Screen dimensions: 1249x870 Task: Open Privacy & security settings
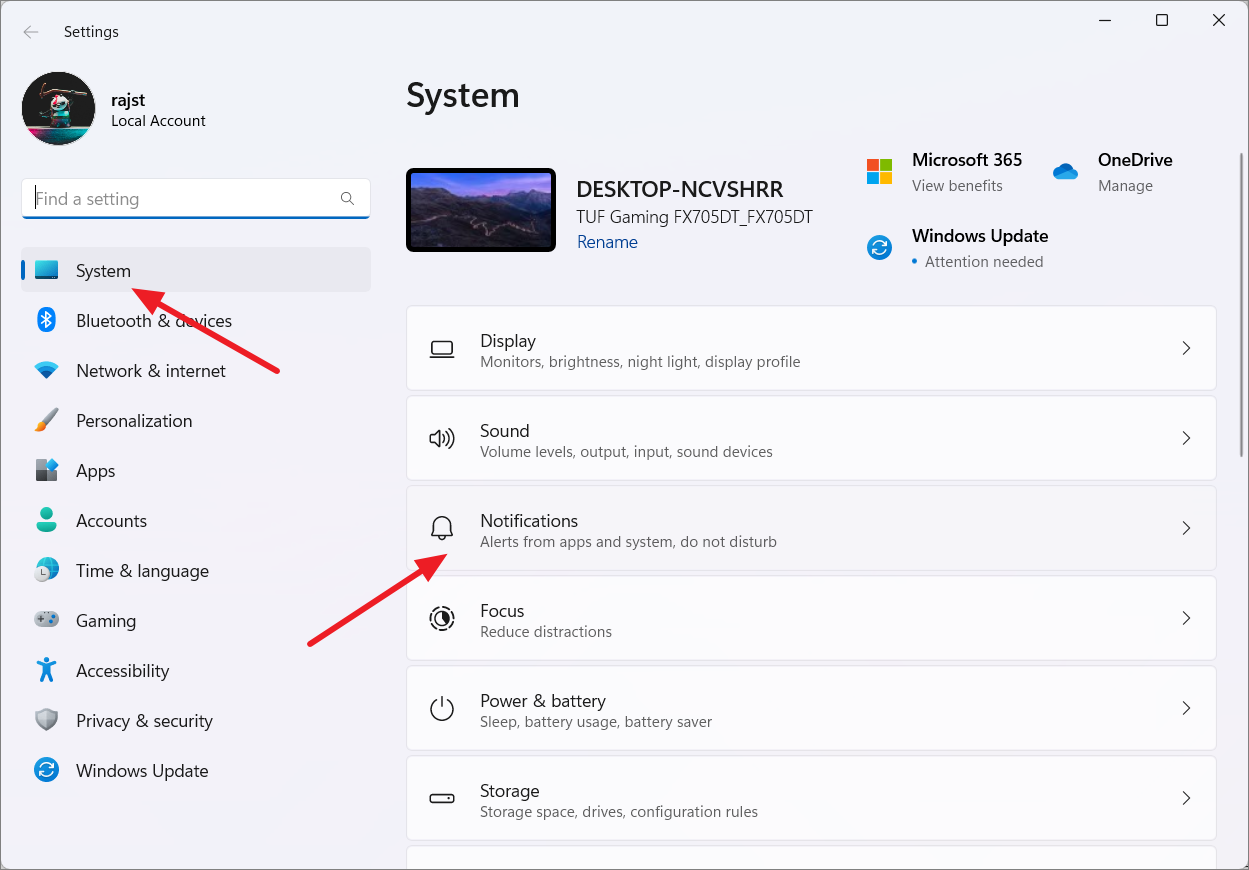(196, 720)
